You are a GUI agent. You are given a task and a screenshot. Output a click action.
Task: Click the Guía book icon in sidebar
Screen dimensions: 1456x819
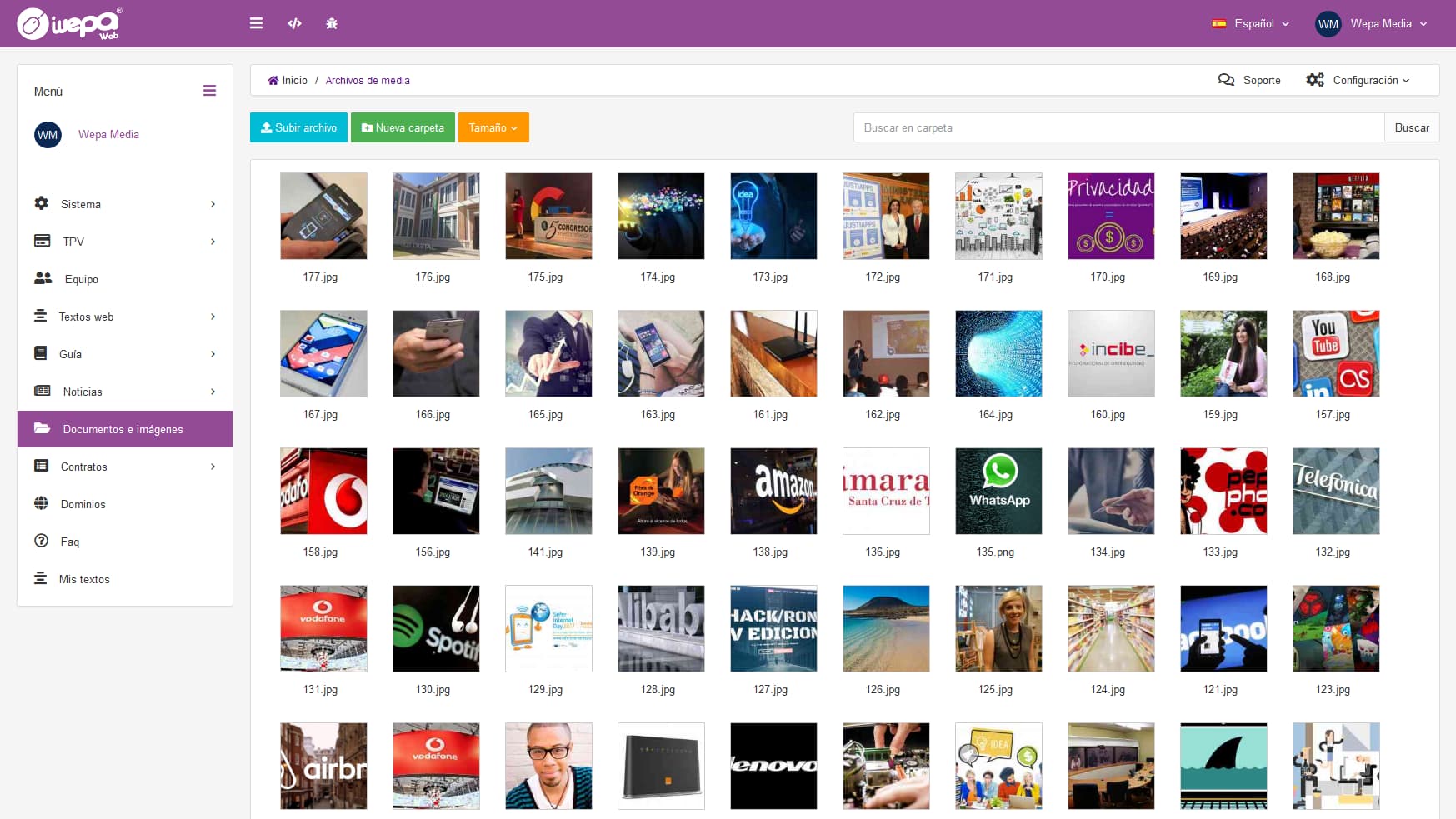39,353
